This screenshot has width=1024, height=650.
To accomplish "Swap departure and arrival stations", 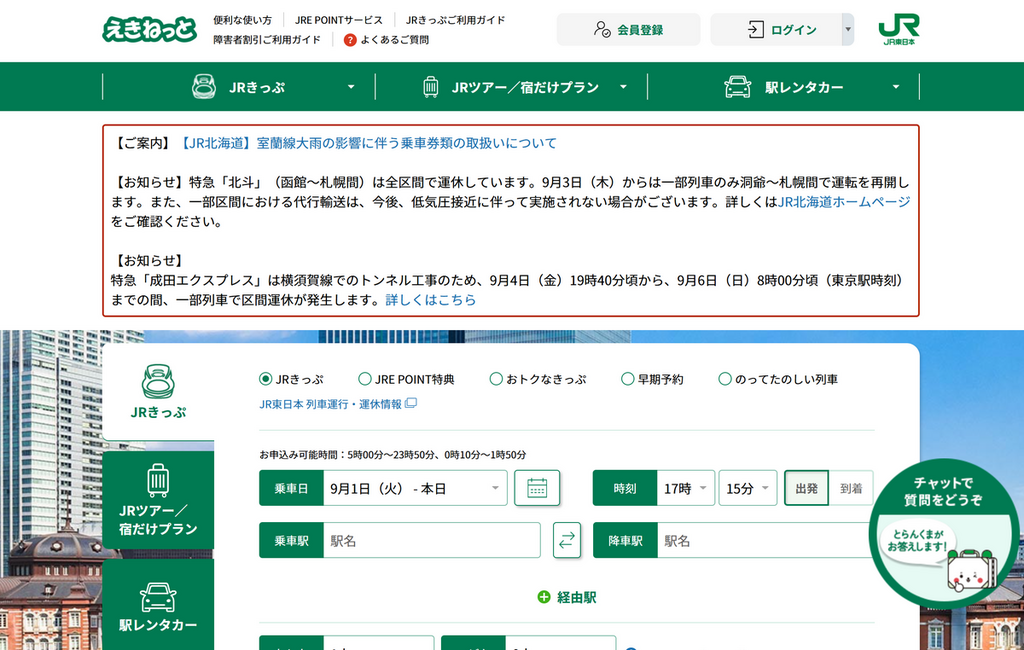I will coord(566,540).
